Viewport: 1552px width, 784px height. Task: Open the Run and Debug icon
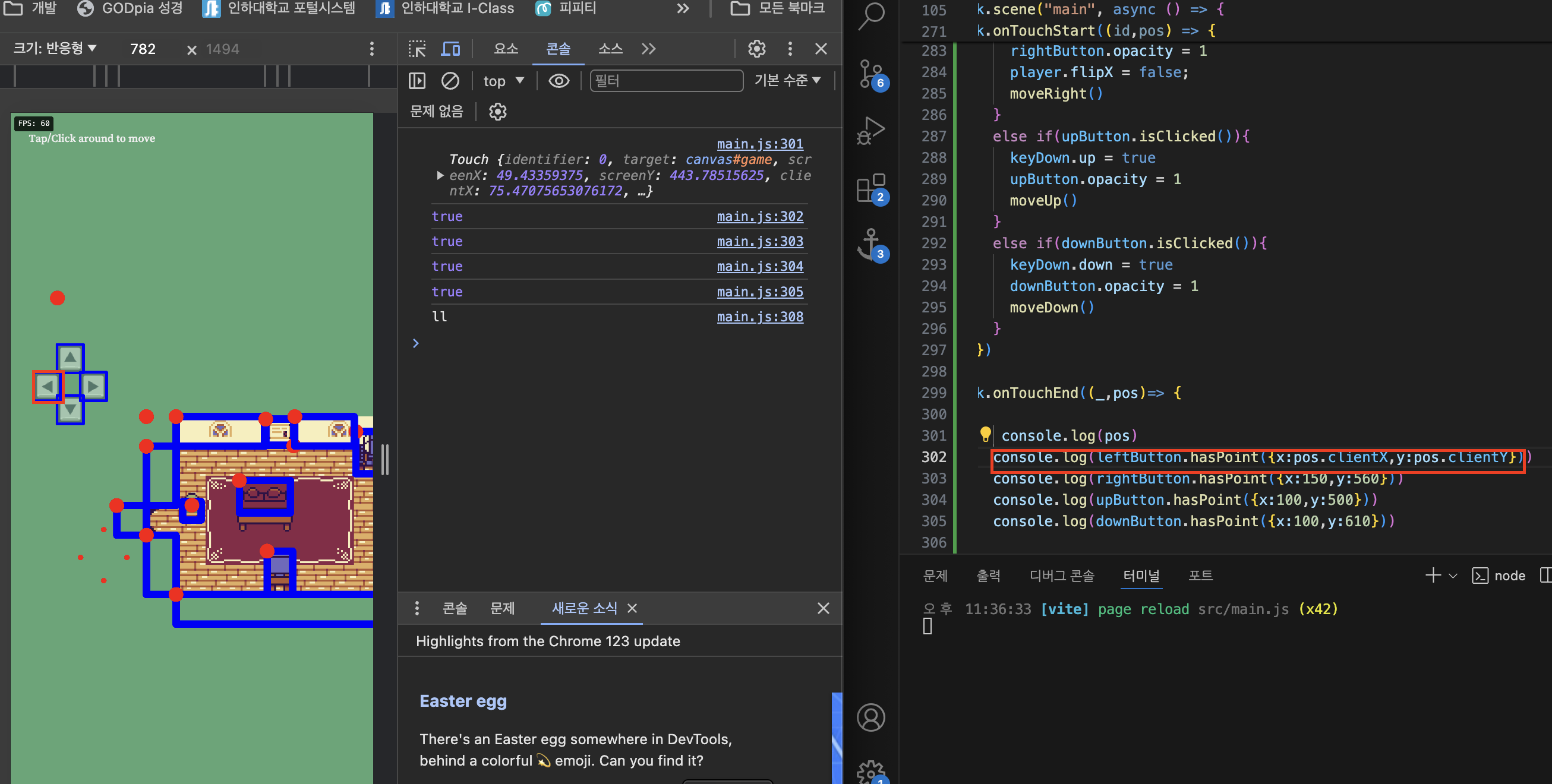tap(870, 130)
